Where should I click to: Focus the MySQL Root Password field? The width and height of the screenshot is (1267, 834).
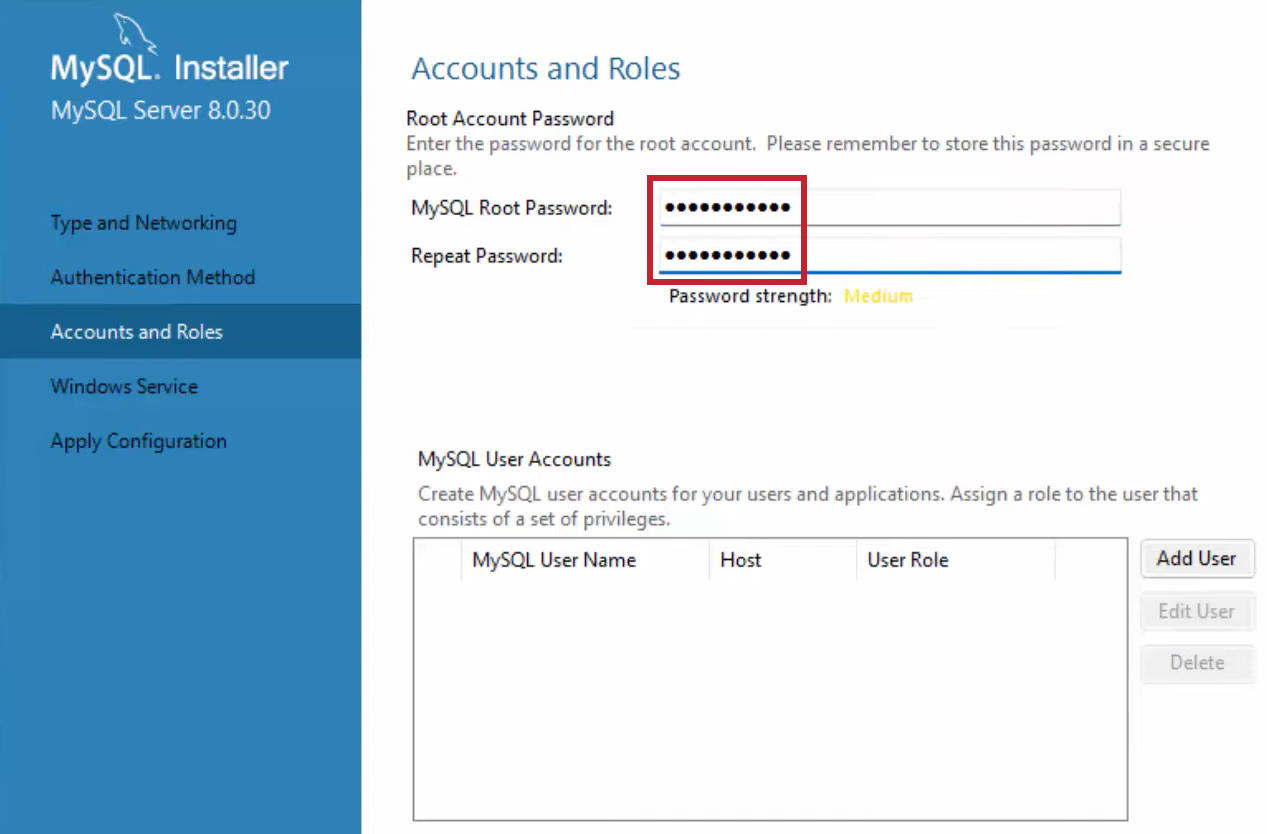click(x=890, y=208)
